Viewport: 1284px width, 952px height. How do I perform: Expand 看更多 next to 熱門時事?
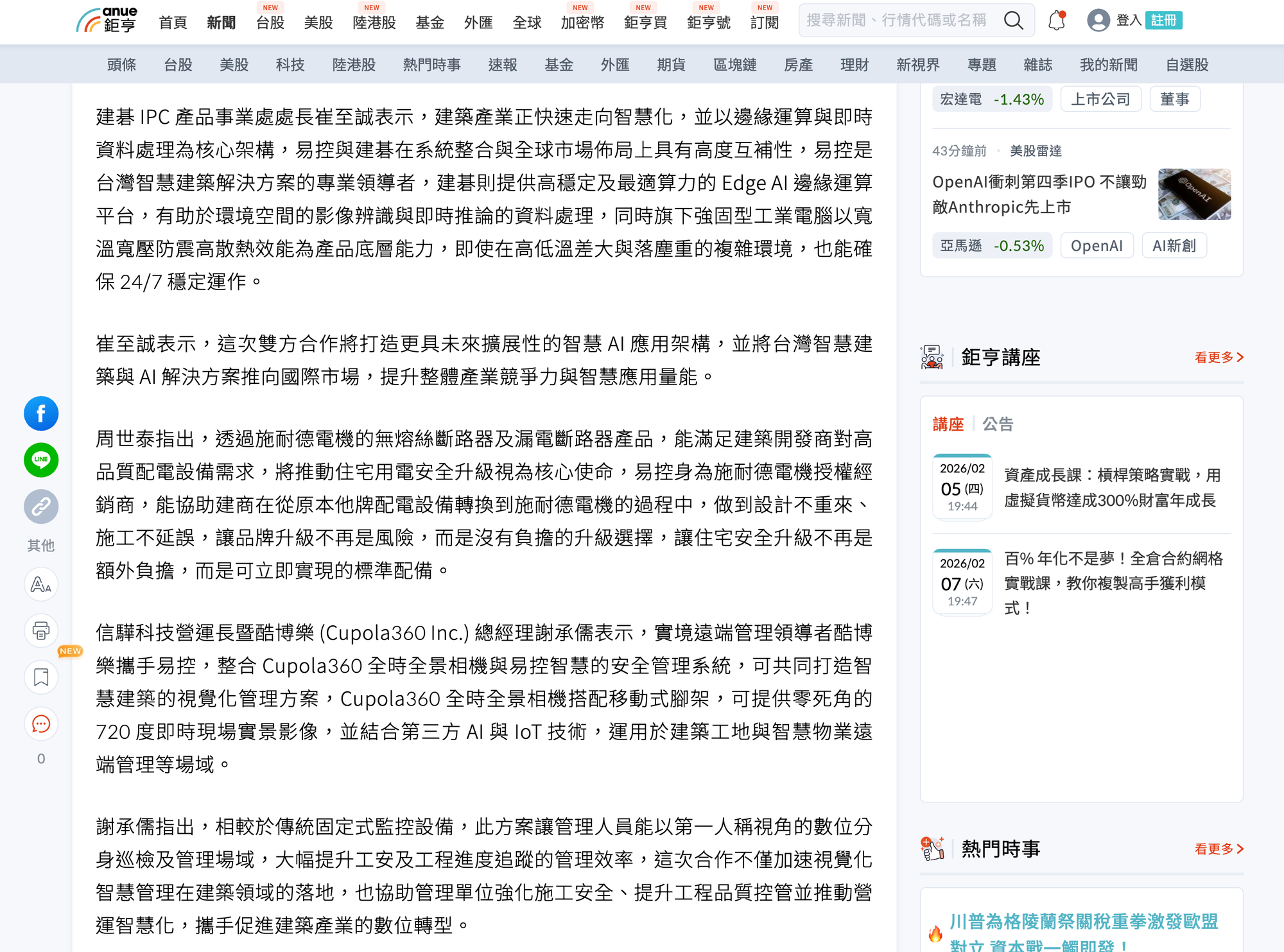(x=1218, y=849)
